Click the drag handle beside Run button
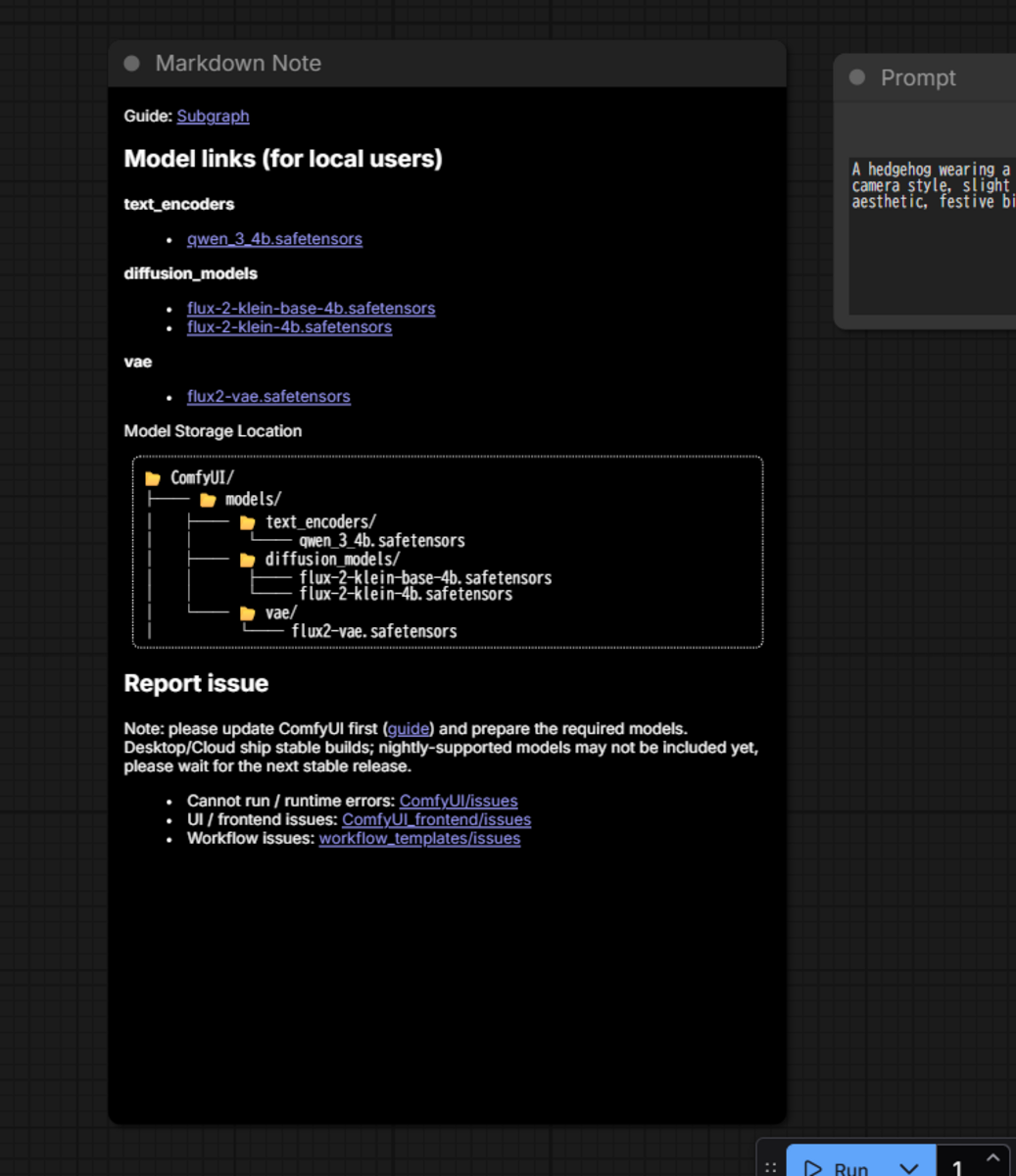 [x=771, y=1167]
